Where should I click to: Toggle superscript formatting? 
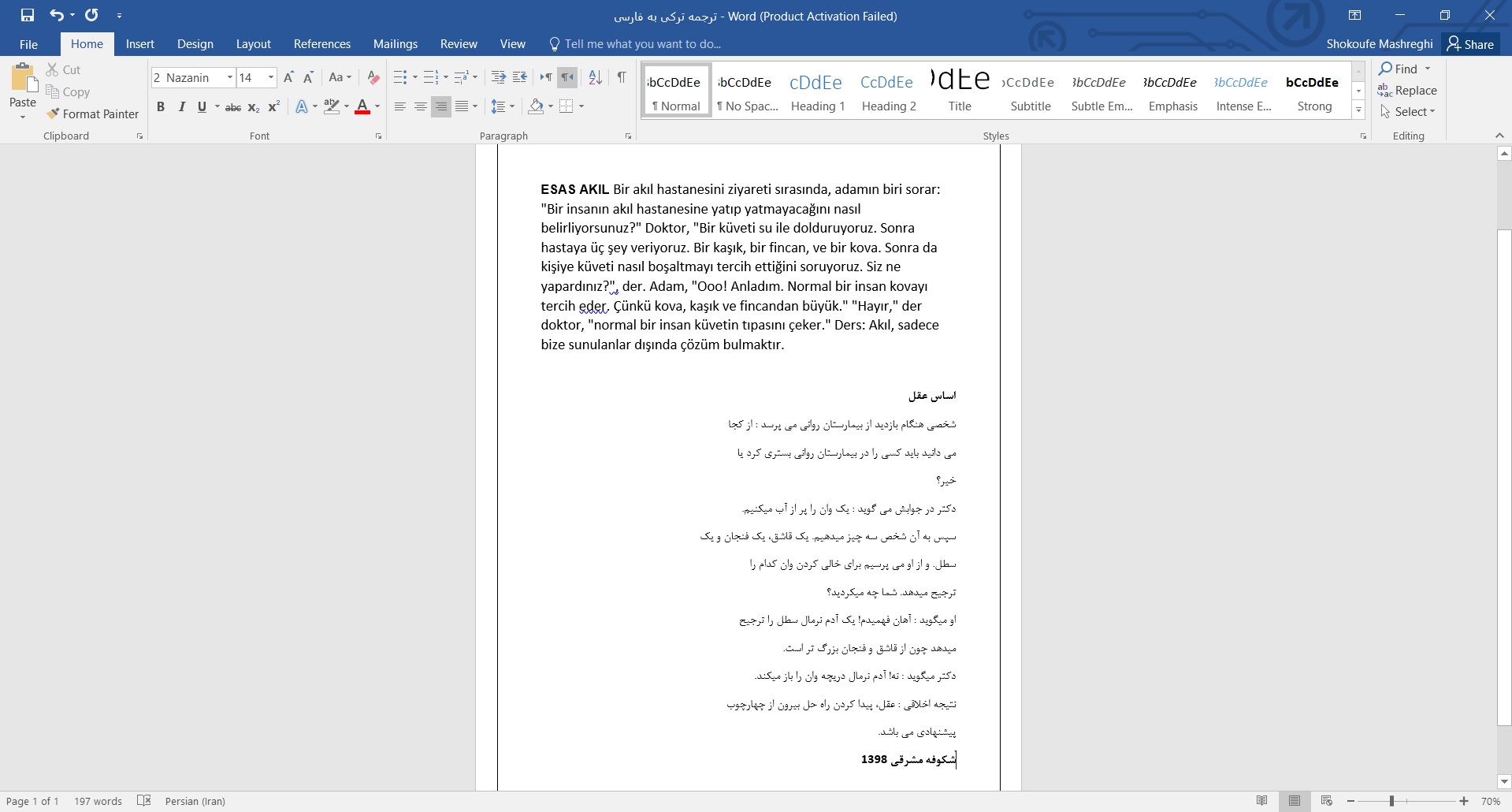[274, 106]
